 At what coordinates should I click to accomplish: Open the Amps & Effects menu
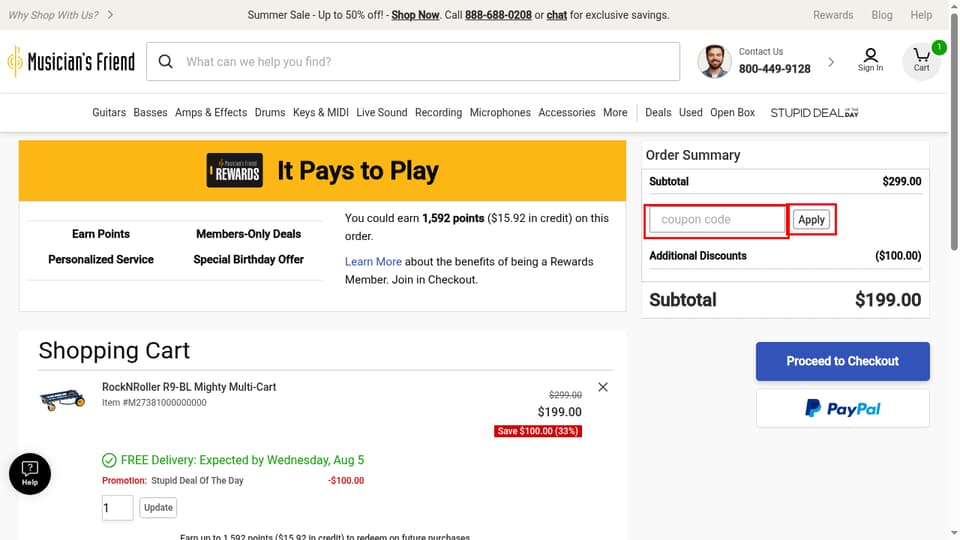click(211, 113)
